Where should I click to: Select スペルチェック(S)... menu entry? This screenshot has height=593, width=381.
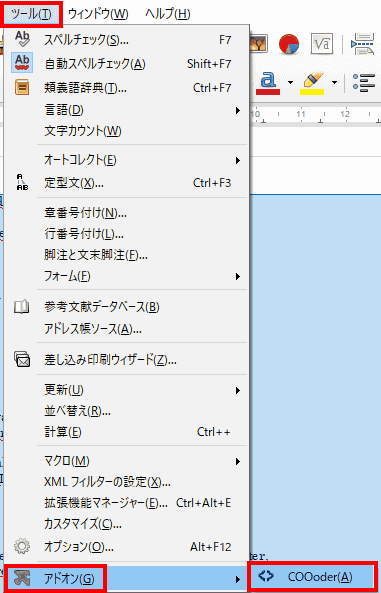coord(126,40)
